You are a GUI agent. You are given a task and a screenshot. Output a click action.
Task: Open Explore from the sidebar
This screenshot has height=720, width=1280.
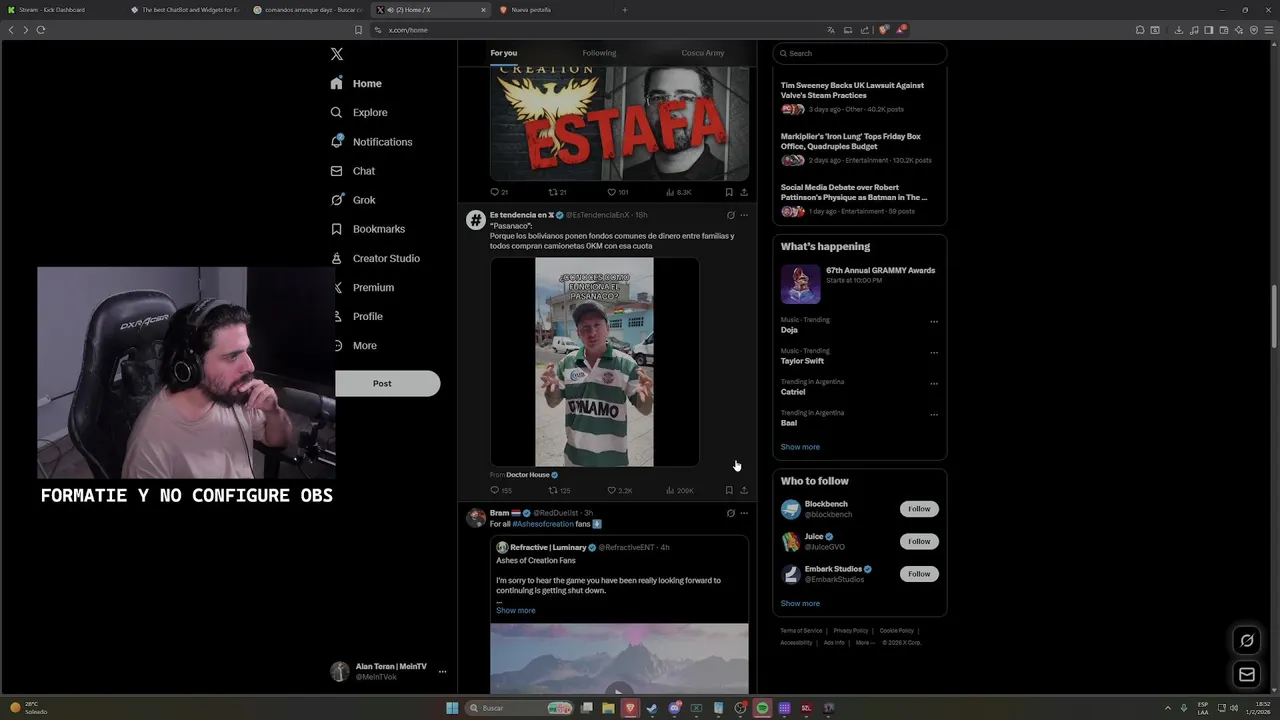[x=358, y=113]
